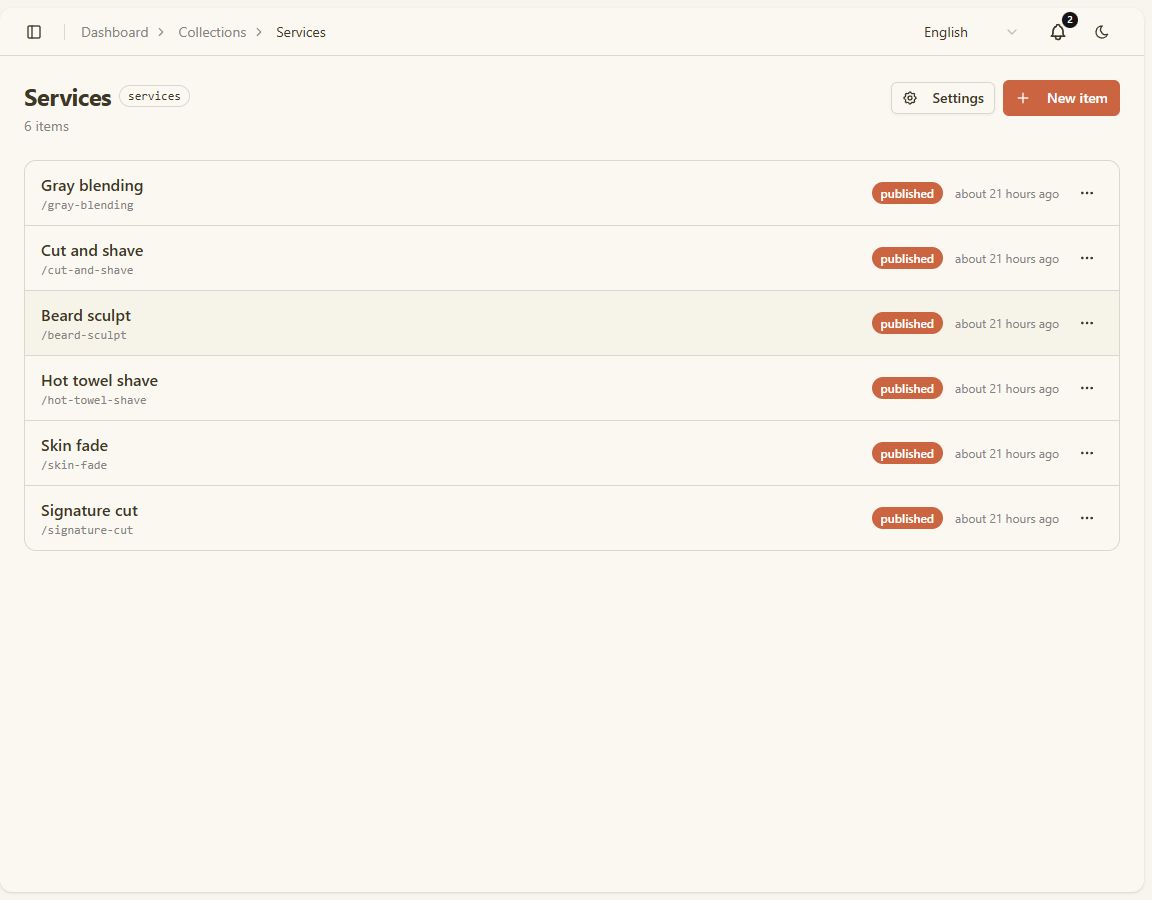
Task: Switch to dark mode moon icon
Action: [1101, 32]
